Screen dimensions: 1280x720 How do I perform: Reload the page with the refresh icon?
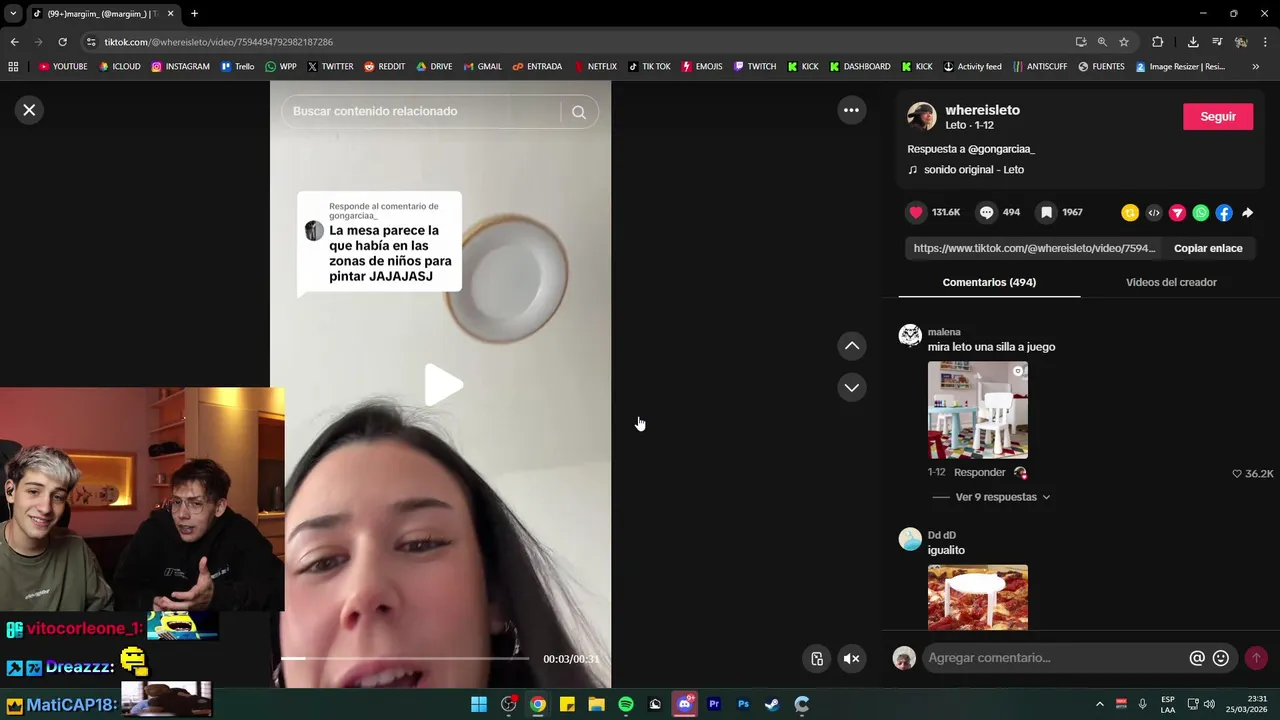point(62,42)
